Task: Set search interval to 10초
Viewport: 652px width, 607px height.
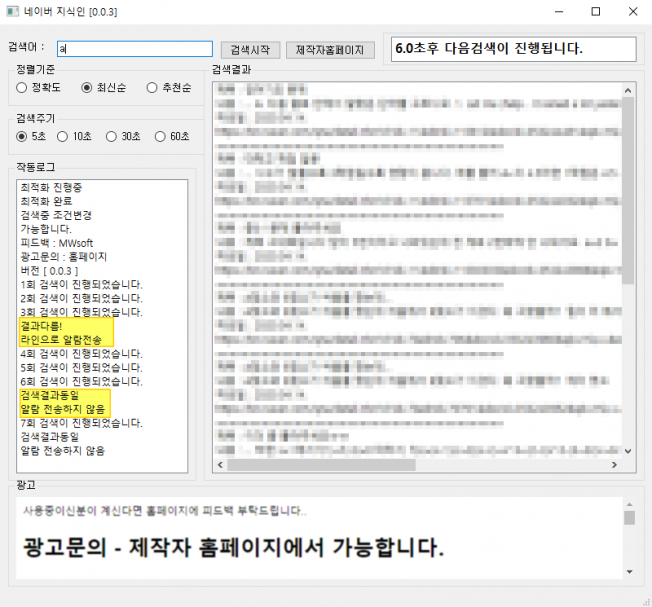Action: 63,136
